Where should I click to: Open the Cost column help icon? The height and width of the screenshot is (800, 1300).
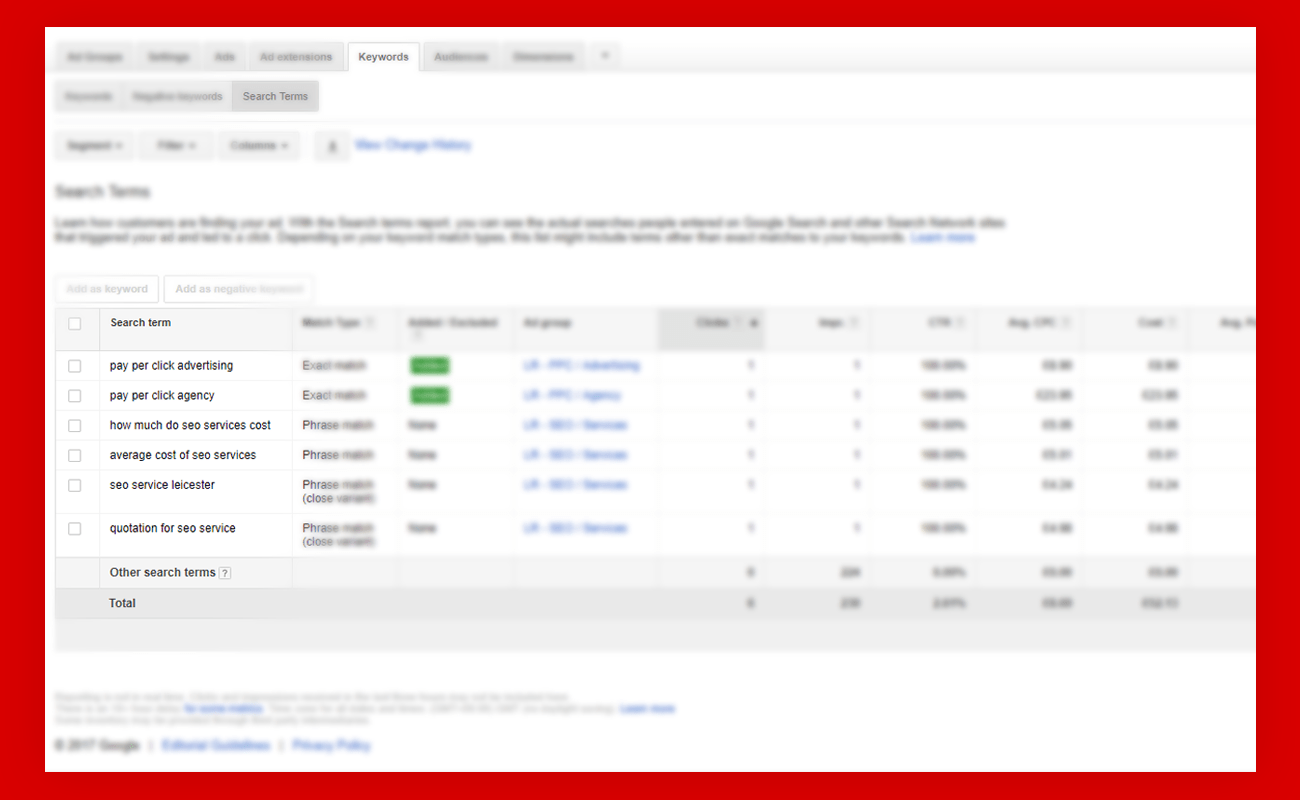pyautogui.click(x=1172, y=323)
